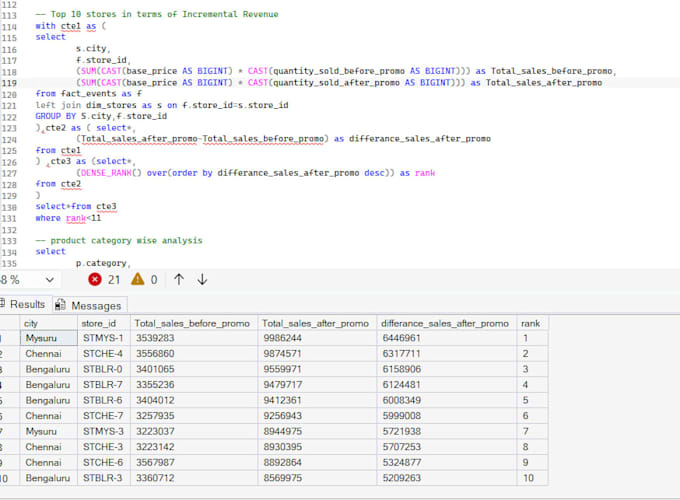Click the DENSE_RANK() code line
Viewport: 680px width, 500px height.
(256, 173)
